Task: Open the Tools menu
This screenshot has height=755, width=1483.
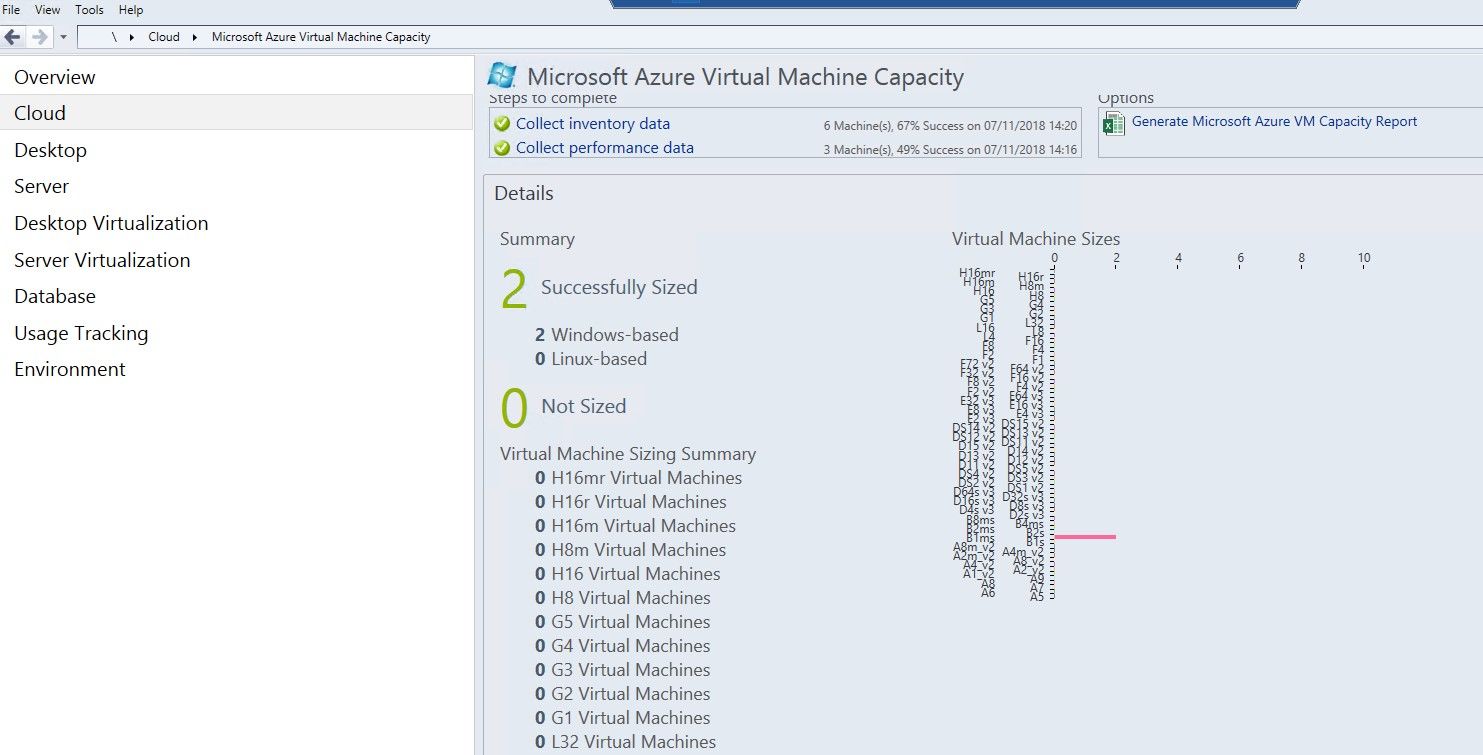Action: [x=89, y=10]
